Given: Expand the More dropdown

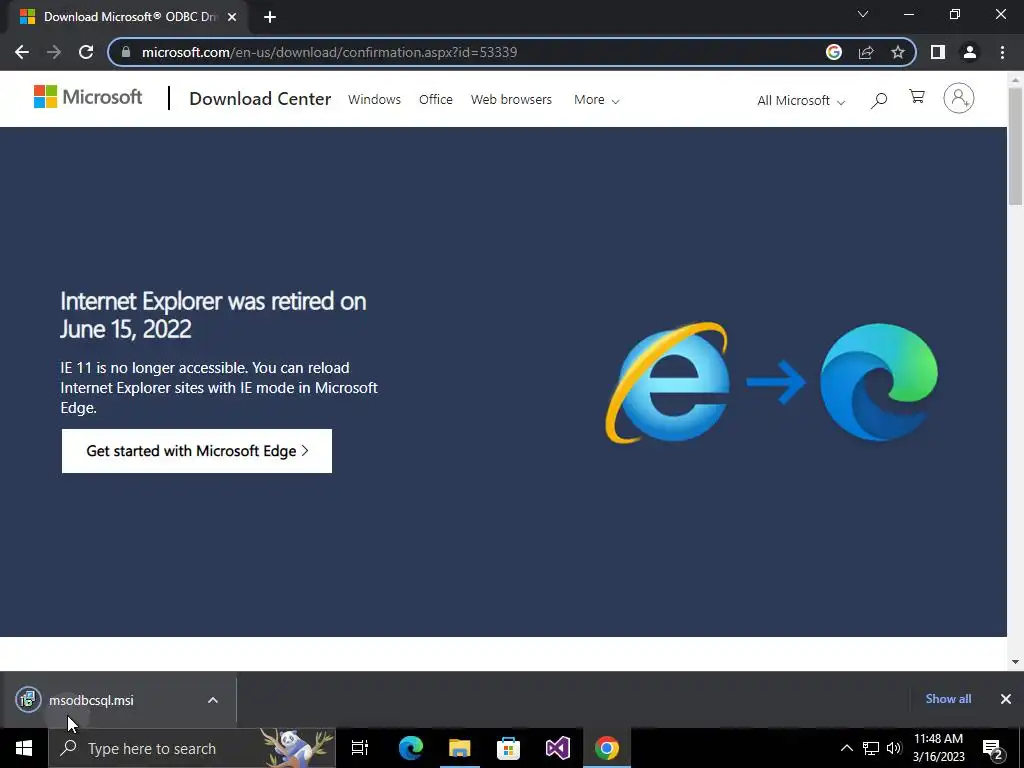Looking at the screenshot, I should pyautogui.click(x=596, y=100).
